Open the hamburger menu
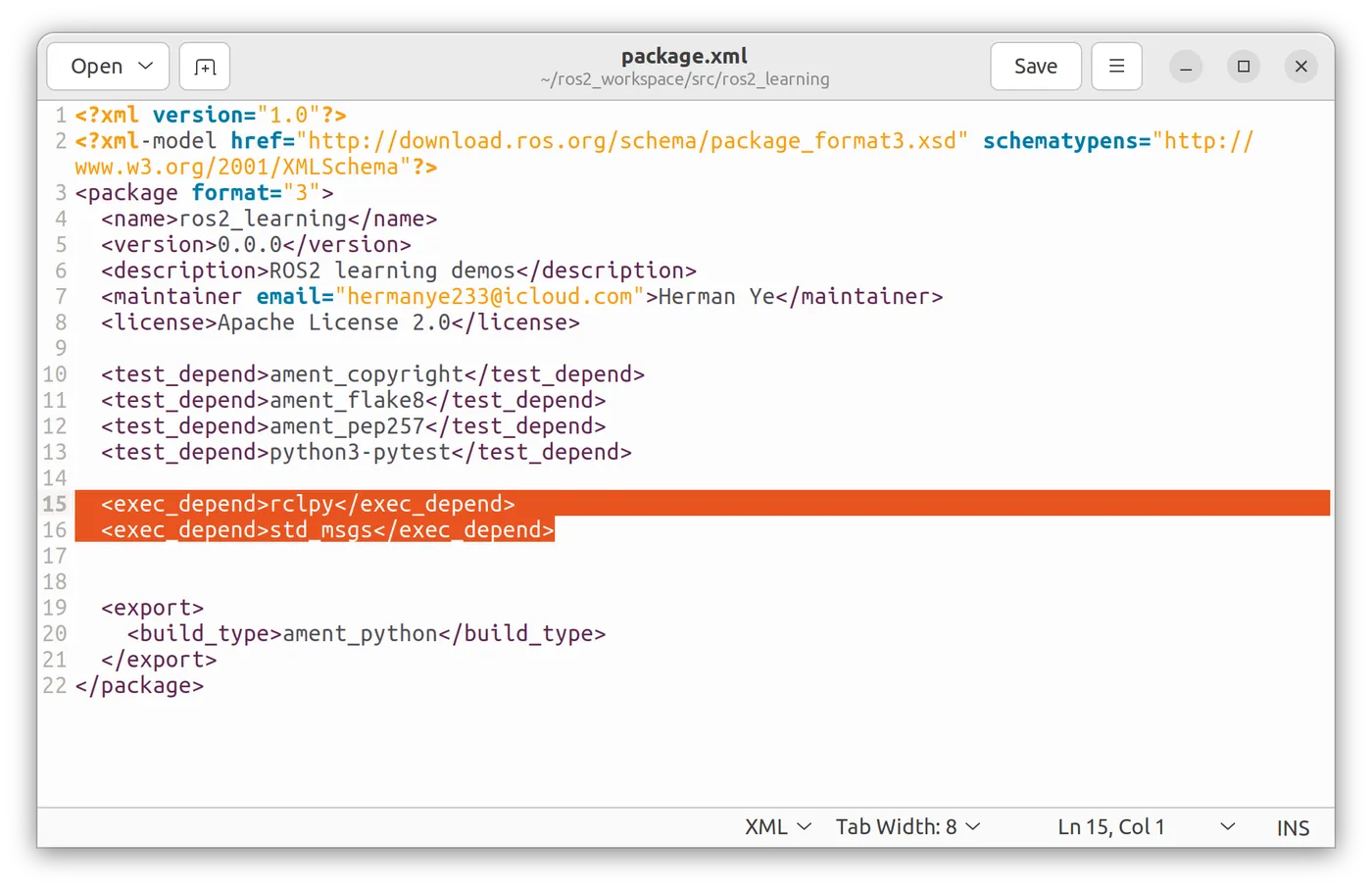 [1116, 67]
